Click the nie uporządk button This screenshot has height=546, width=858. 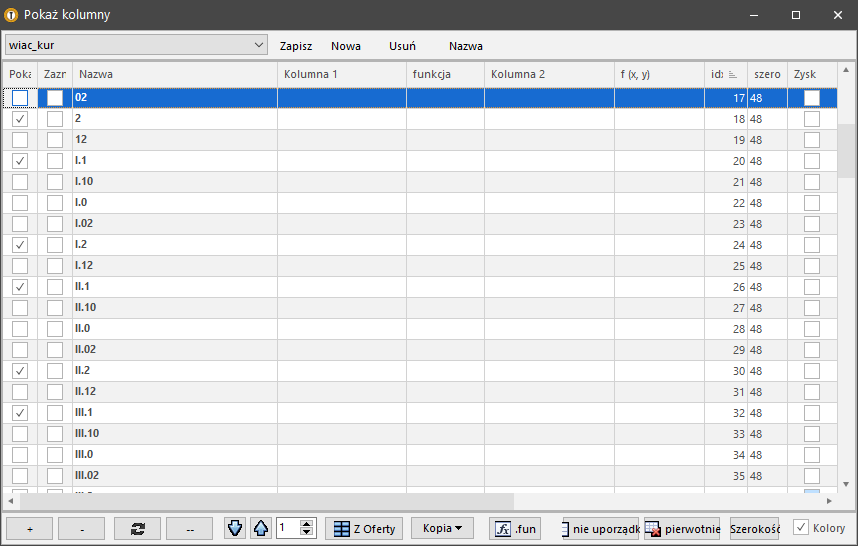600,529
